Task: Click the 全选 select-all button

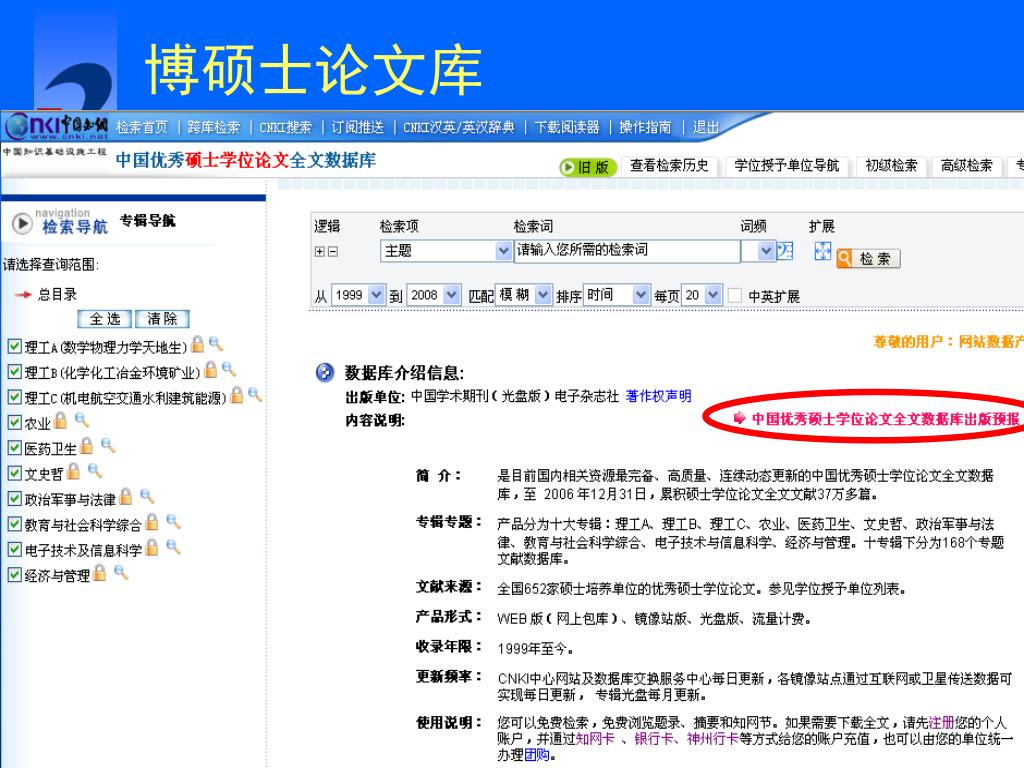Action: click(x=105, y=319)
